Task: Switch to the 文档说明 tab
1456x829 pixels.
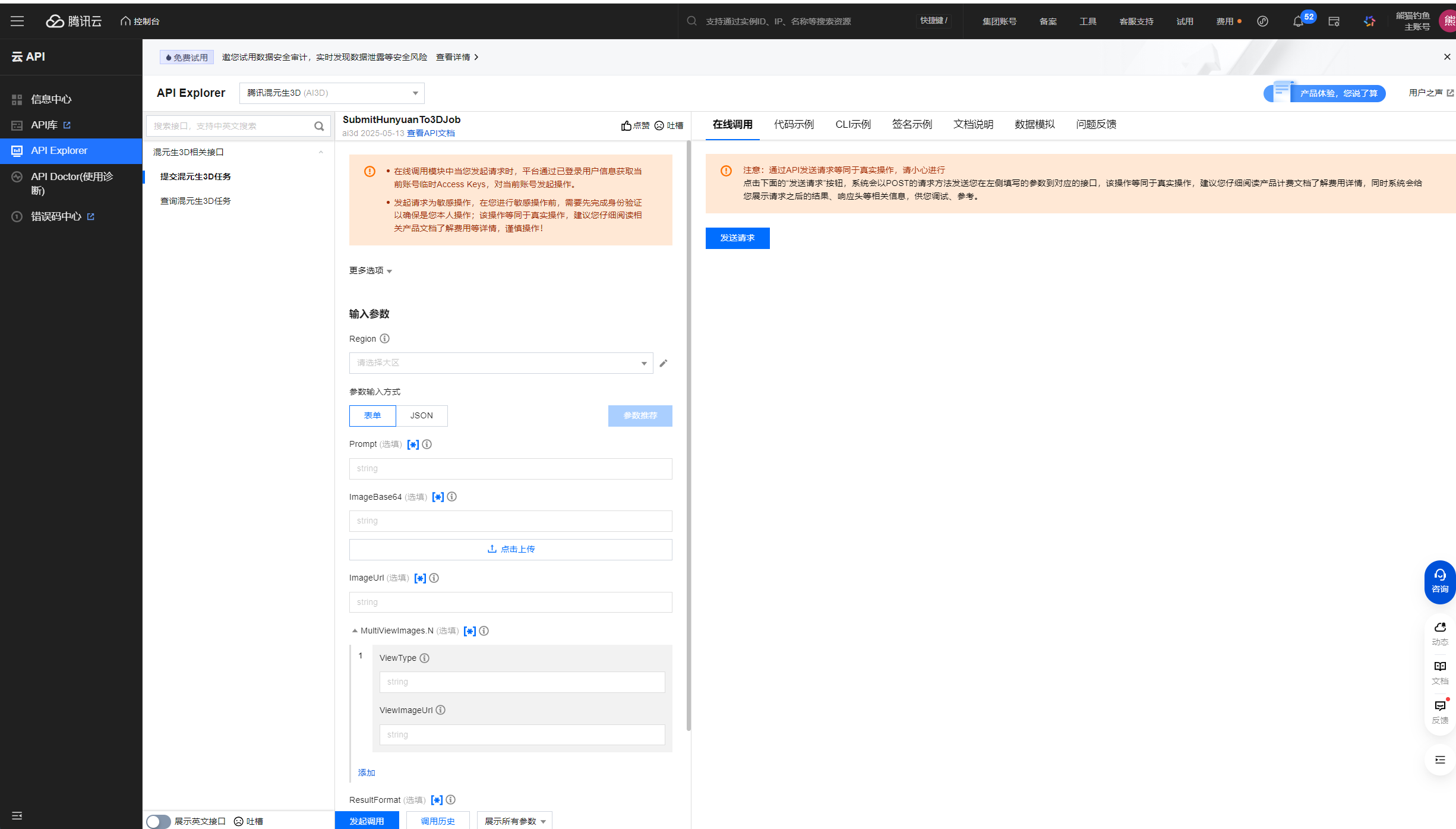Action: (x=973, y=124)
